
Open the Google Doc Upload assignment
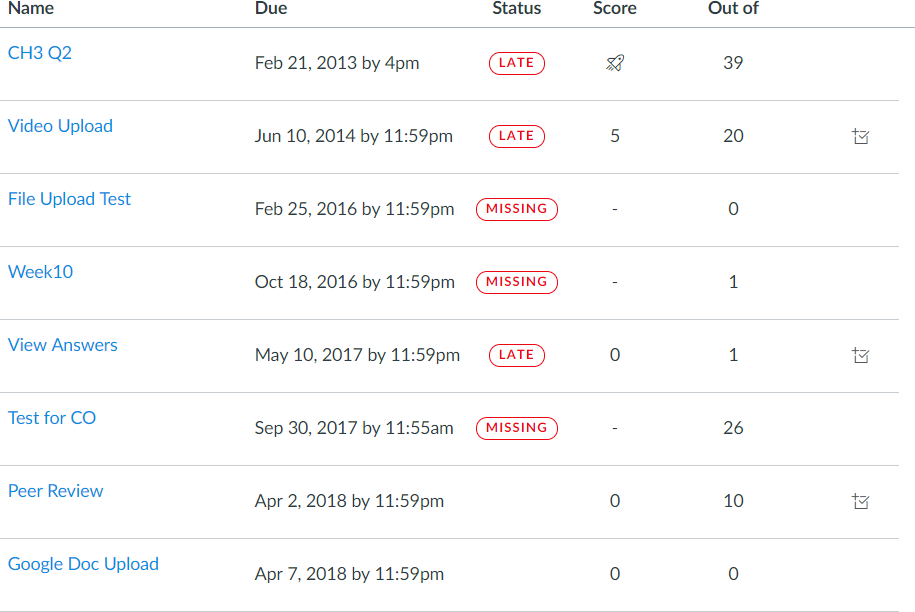point(83,564)
